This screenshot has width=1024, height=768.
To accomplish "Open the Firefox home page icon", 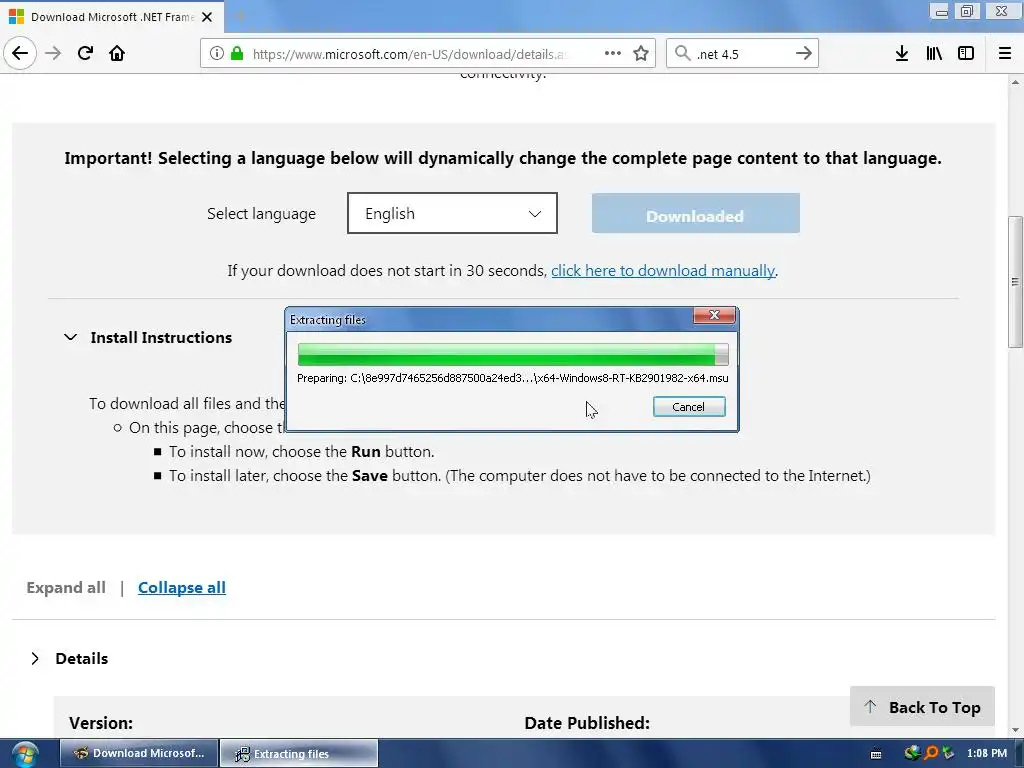I will 117,53.
